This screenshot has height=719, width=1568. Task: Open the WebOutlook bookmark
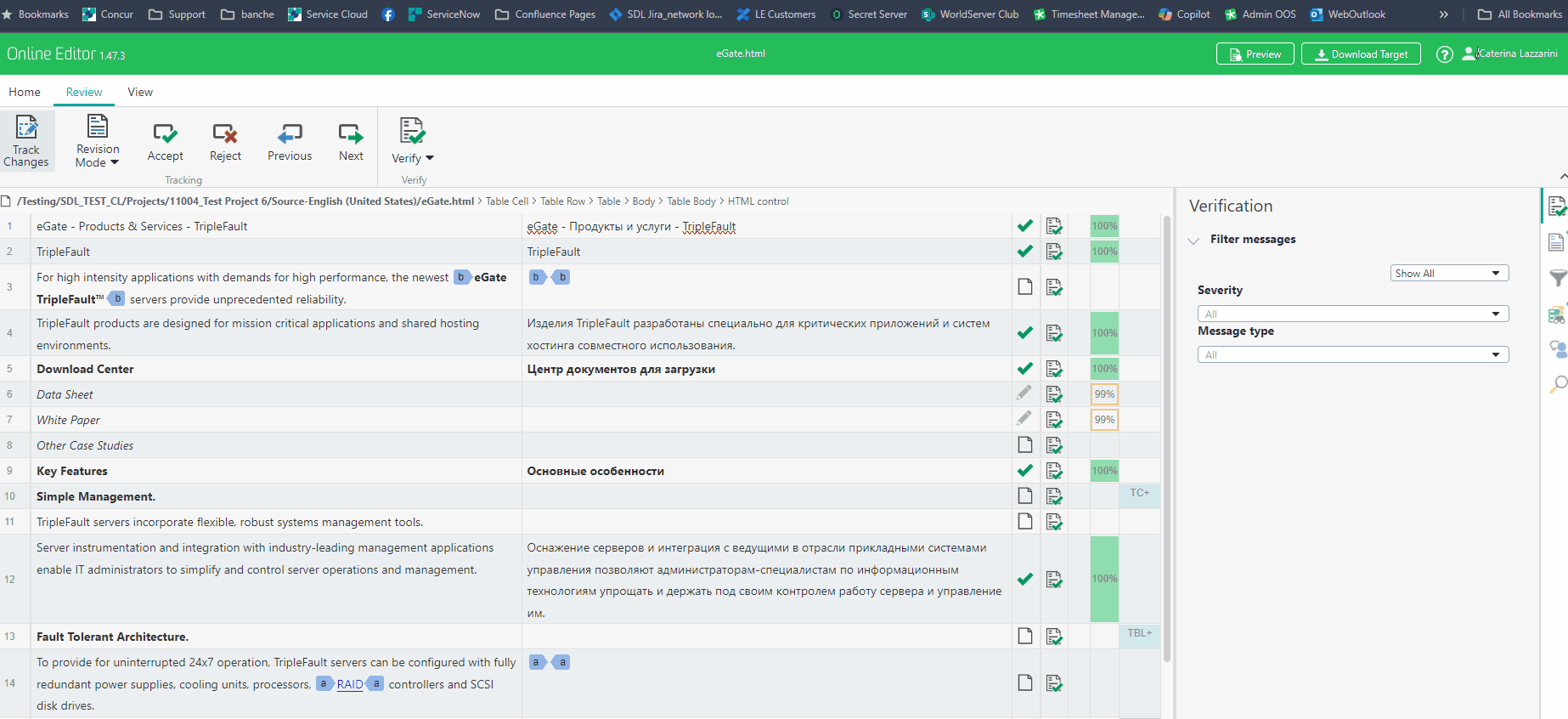click(1347, 14)
